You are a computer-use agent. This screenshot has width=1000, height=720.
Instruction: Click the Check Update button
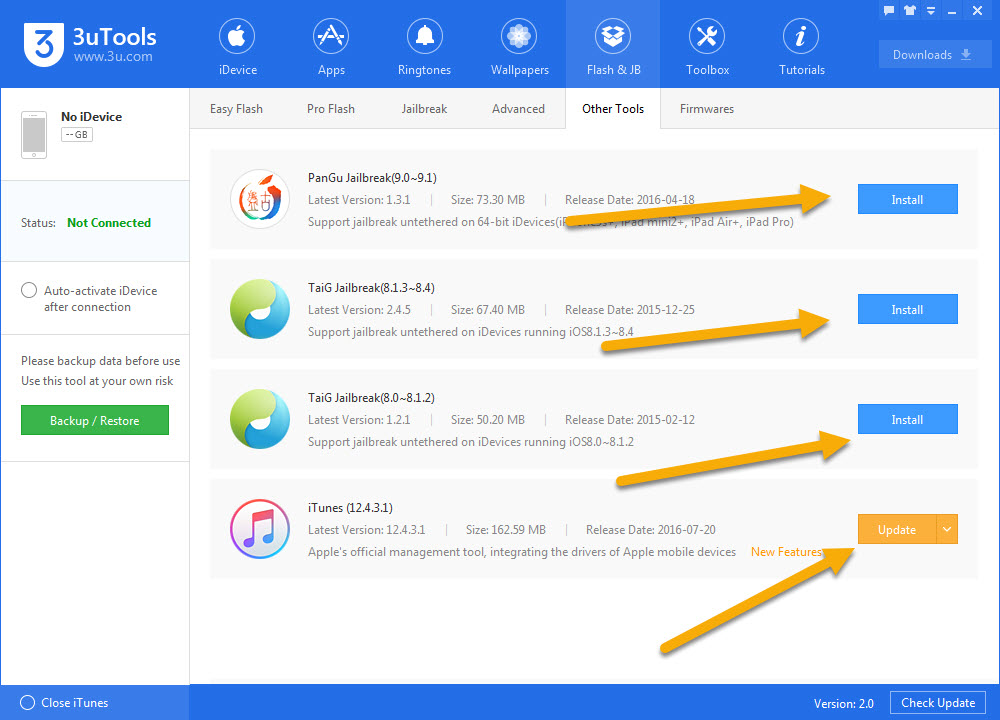pyautogui.click(x=938, y=702)
